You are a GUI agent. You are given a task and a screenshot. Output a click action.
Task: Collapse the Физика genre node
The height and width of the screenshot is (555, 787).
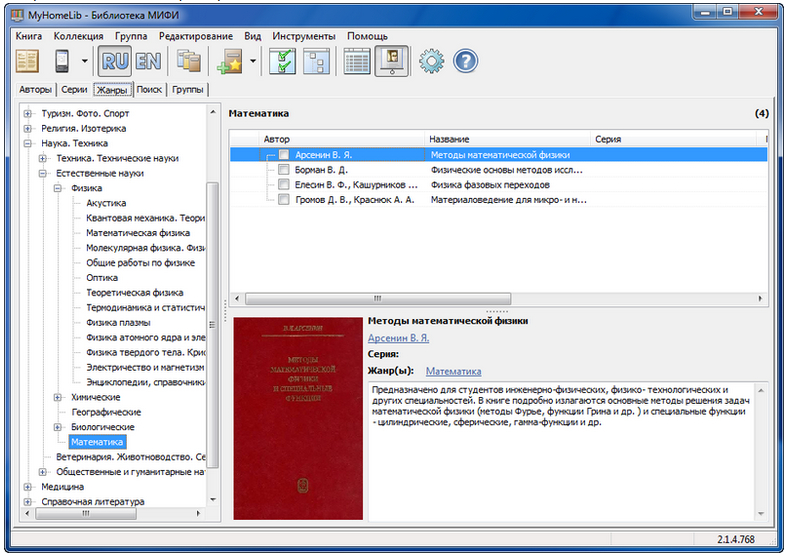58,188
